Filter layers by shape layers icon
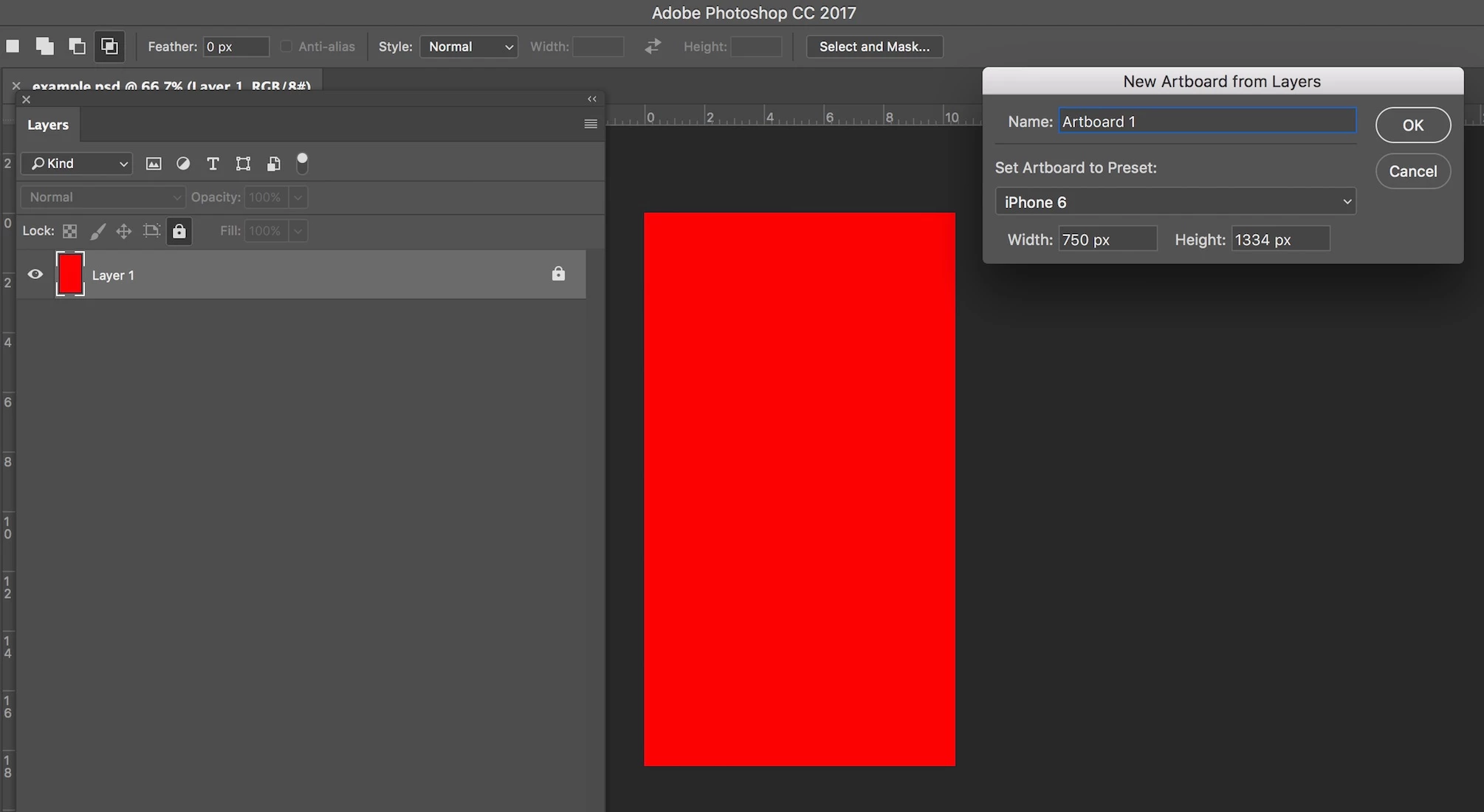This screenshot has height=812, width=1484. tap(243, 164)
